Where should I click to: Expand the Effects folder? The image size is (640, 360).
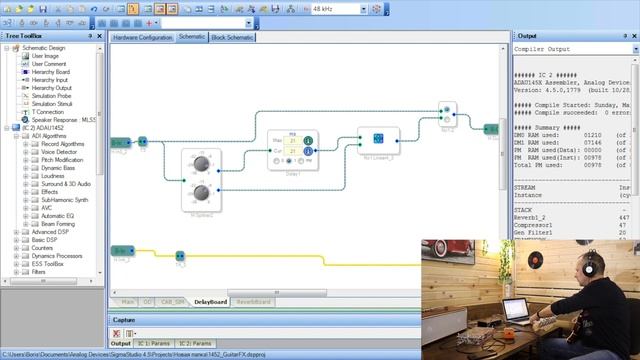click(x=26, y=192)
